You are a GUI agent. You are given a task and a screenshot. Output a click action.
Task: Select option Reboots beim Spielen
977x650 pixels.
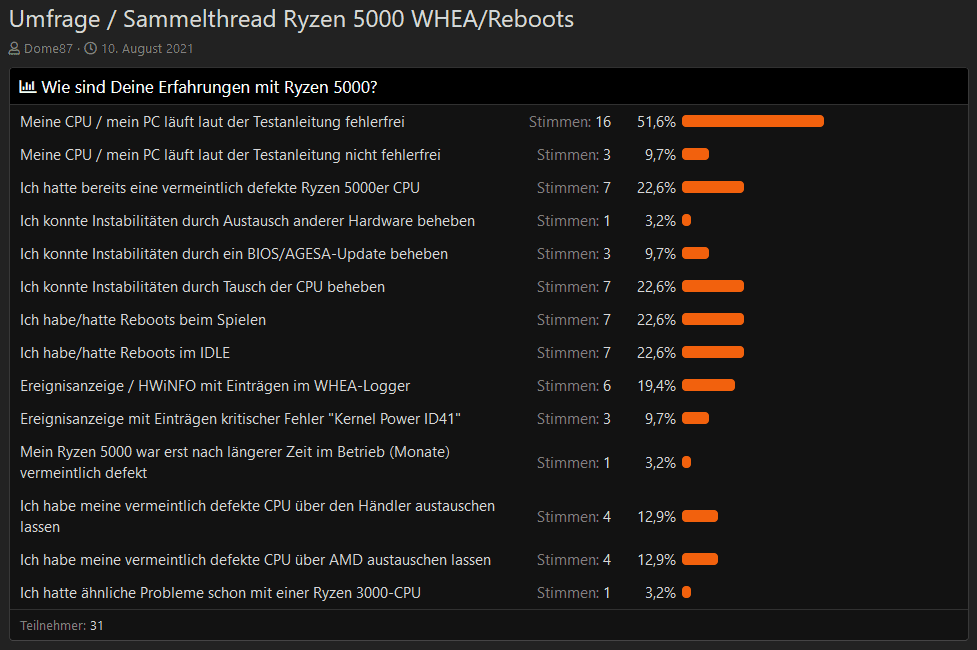(143, 320)
